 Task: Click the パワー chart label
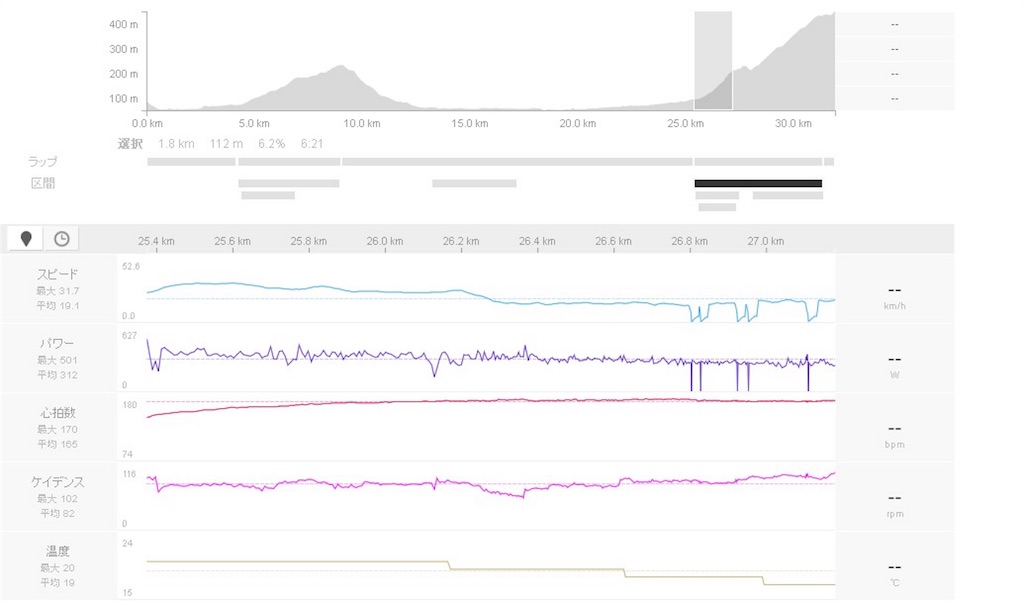pyautogui.click(x=57, y=344)
